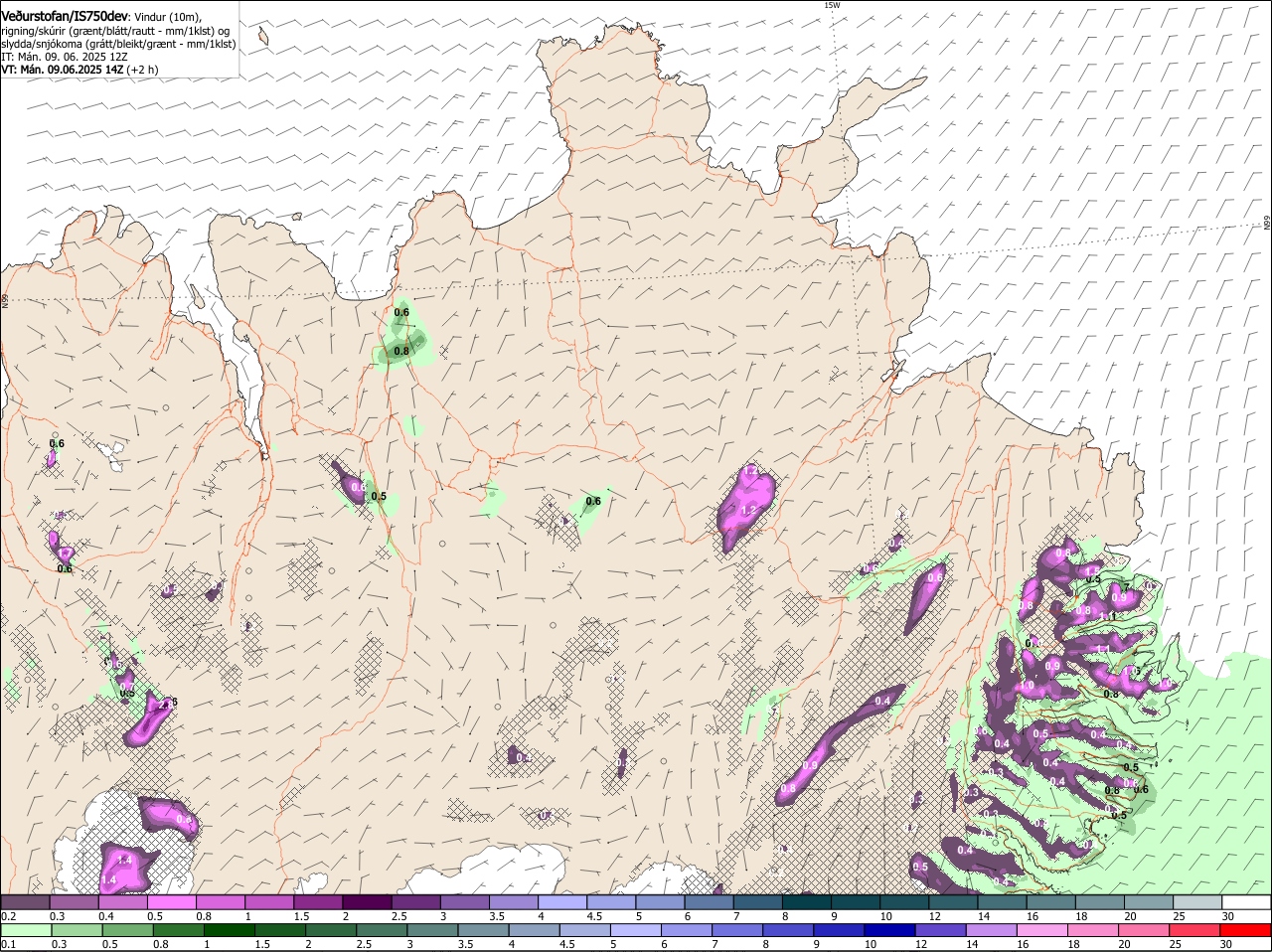The height and width of the screenshot is (952, 1272).
Task: Pick the 7 swatch in the lower legend row
Action: click(x=737, y=931)
